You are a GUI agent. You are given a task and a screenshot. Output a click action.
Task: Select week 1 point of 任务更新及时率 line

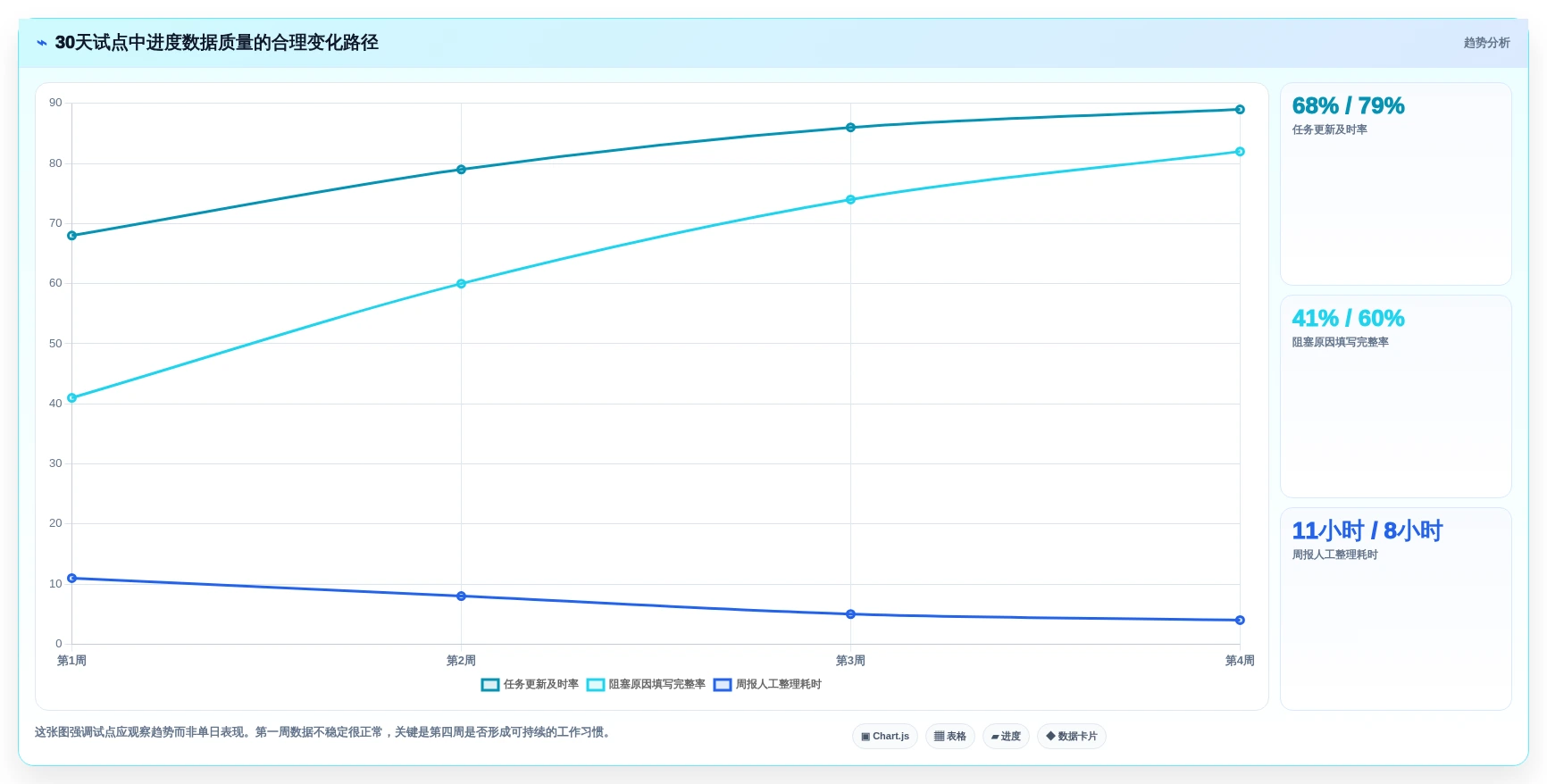[x=72, y=236]
